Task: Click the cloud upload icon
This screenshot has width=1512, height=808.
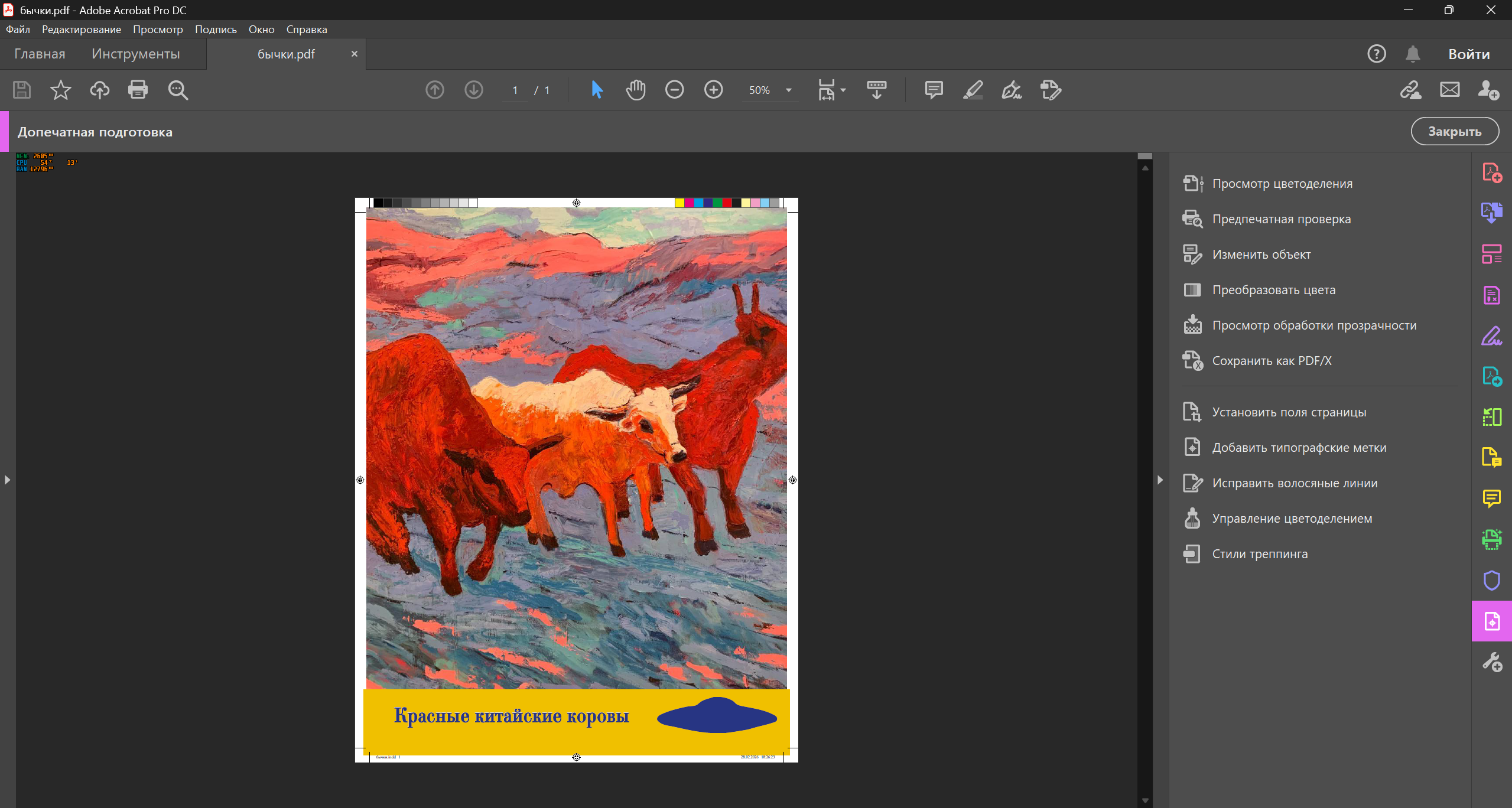Action: 99,90
